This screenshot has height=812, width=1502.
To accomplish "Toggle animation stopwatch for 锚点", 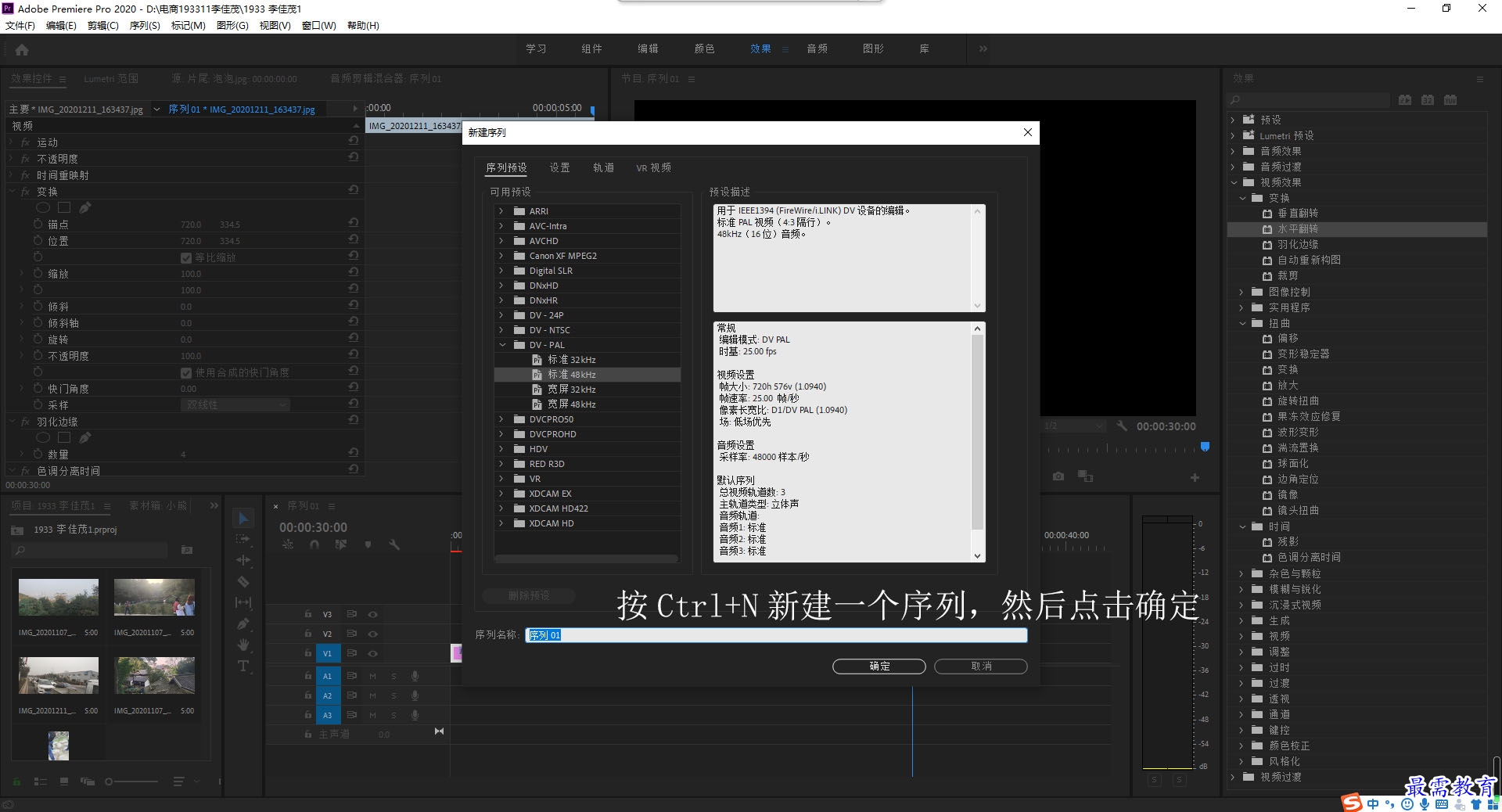I will 38,224.
